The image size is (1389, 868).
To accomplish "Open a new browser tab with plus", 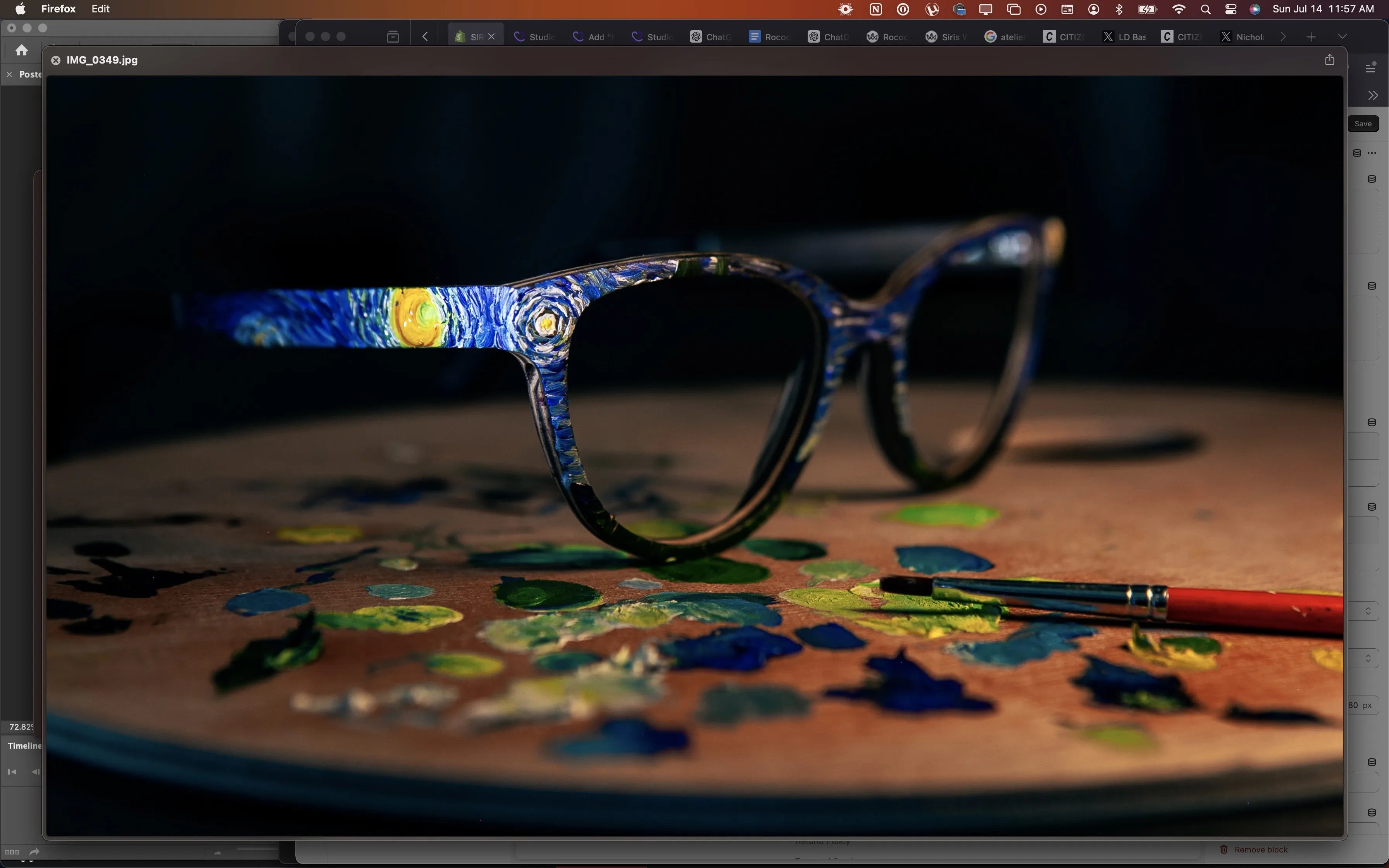I will 1311,37.
